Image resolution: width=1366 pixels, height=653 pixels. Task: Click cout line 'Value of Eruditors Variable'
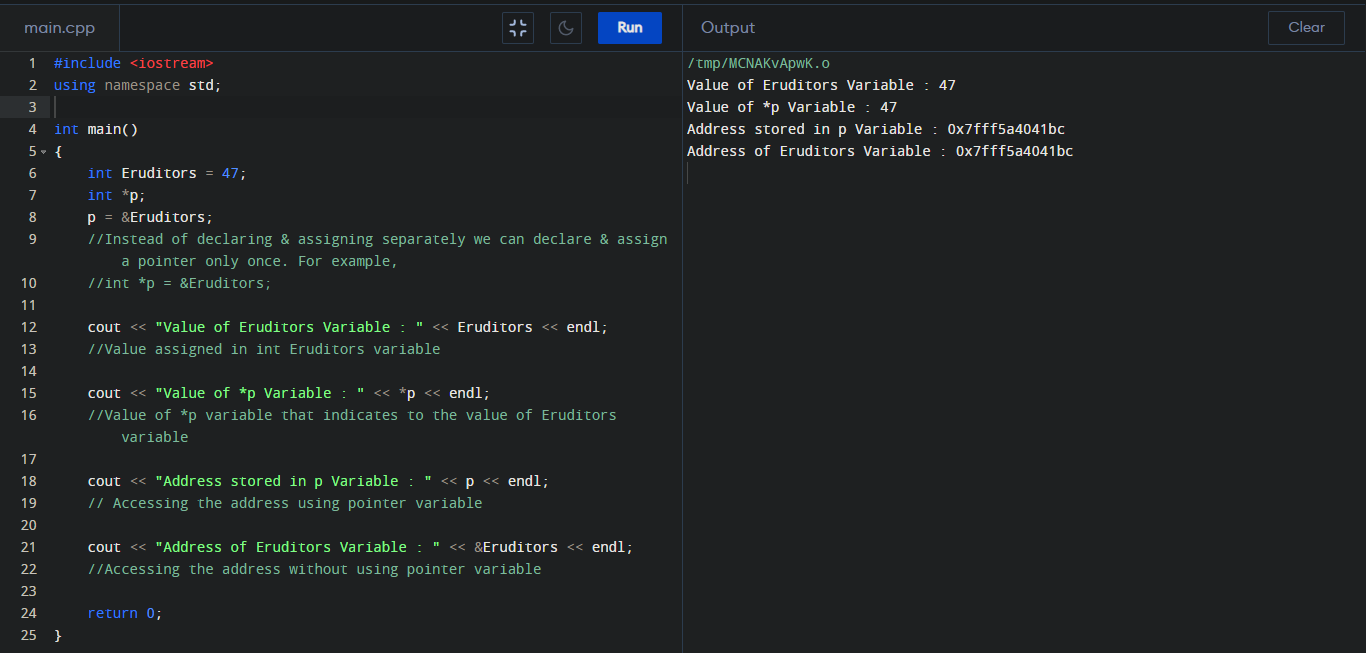pos(347,327)
